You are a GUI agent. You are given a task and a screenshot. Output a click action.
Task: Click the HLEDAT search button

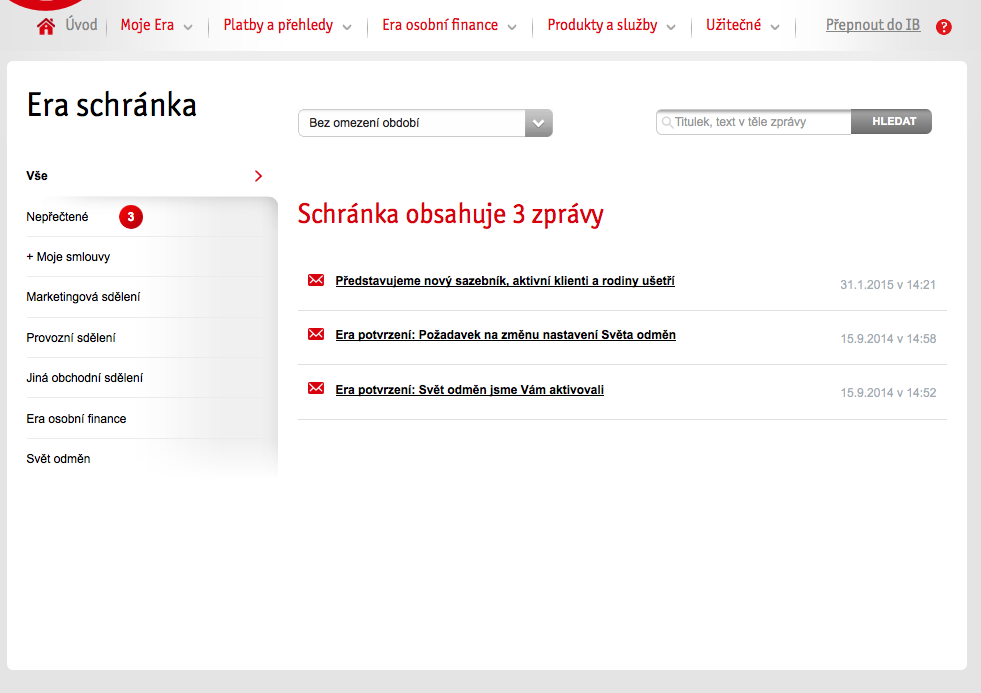coord(892,121)
